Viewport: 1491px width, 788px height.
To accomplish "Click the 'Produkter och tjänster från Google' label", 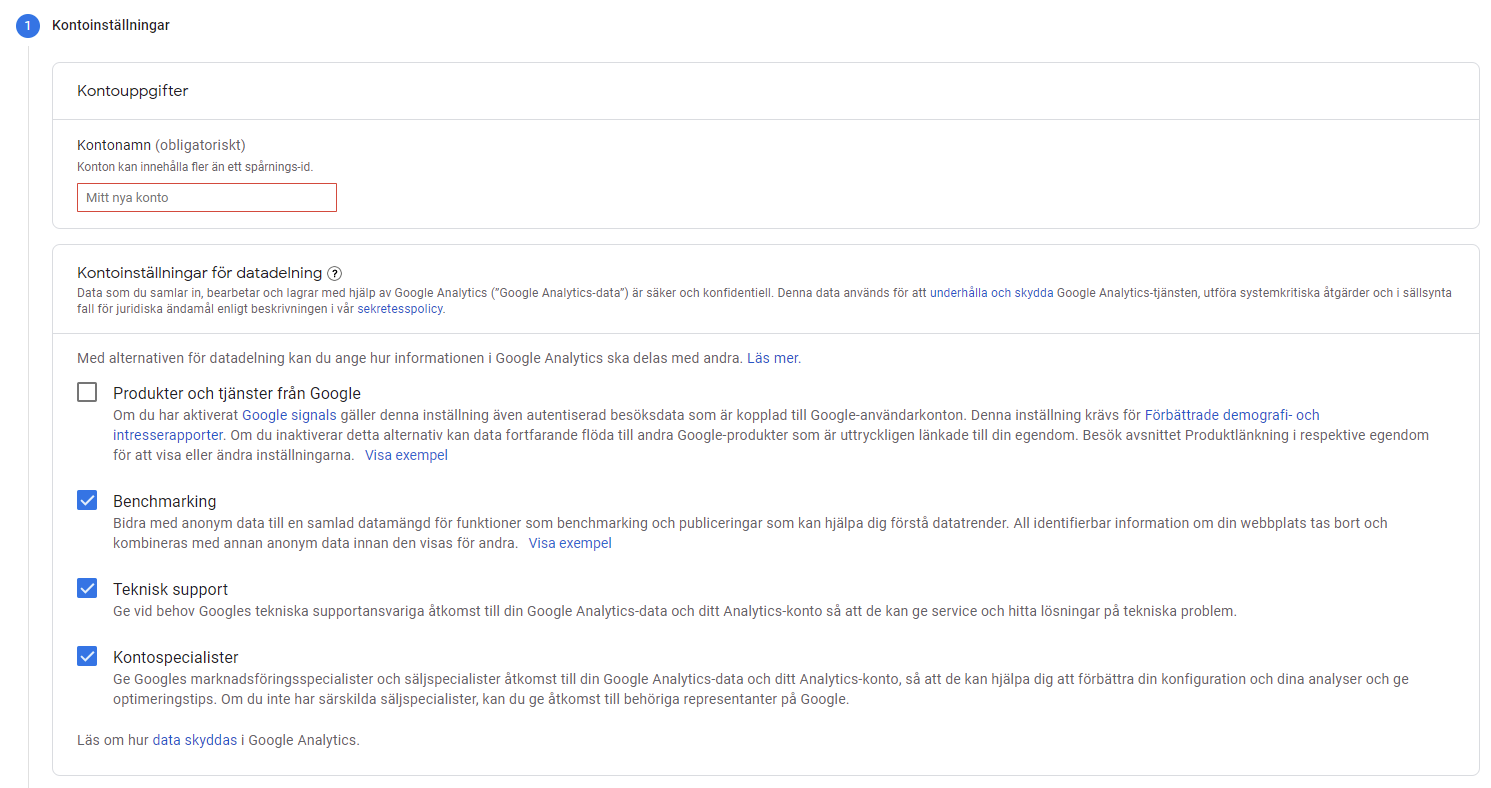I will click(237, 394).
